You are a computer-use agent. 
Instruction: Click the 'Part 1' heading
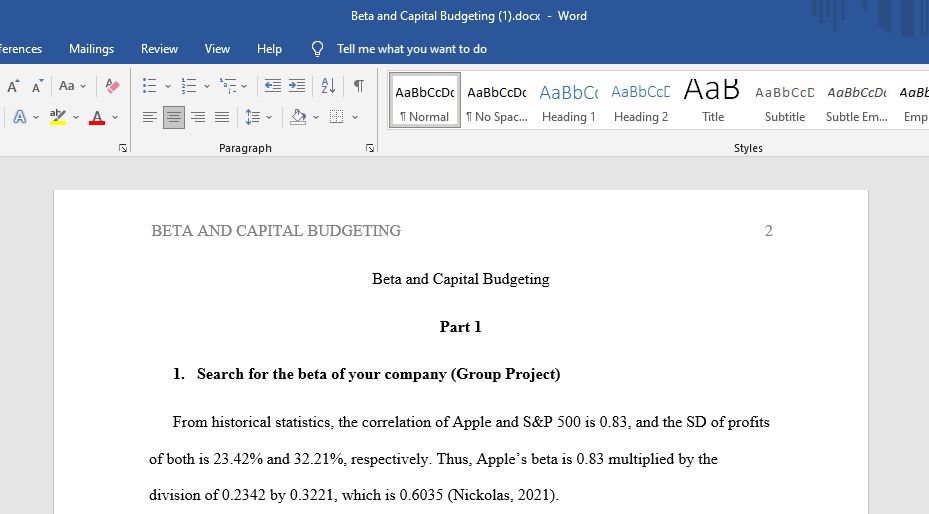pos(460,327)
